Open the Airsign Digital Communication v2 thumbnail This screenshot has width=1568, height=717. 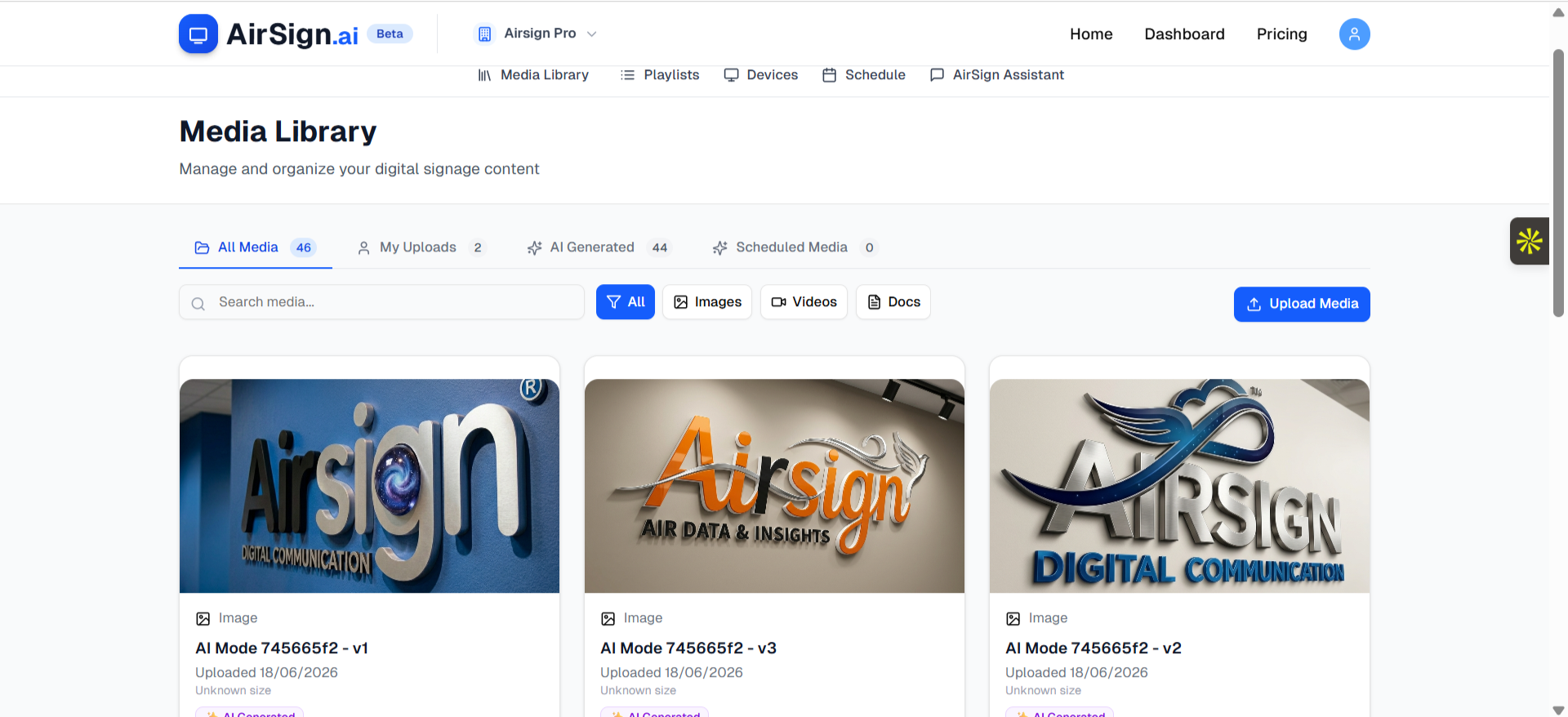point(1179,486)
